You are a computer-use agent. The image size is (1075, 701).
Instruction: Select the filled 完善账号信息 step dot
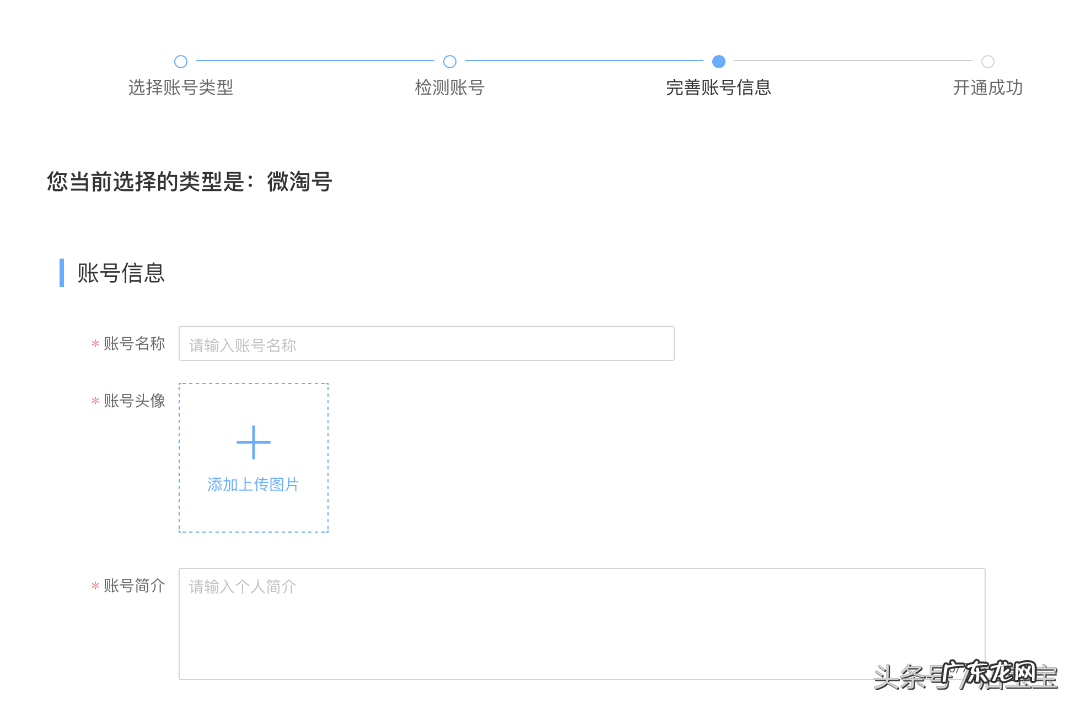click(718, 61)
